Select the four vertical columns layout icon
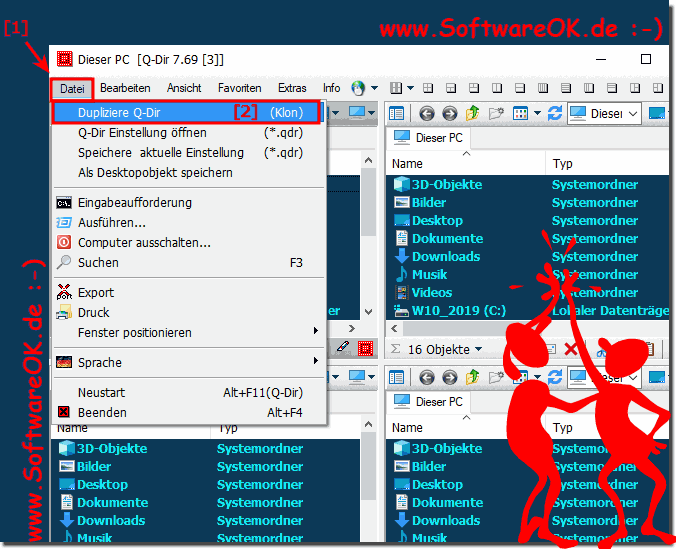 click(x=543, y=88)
